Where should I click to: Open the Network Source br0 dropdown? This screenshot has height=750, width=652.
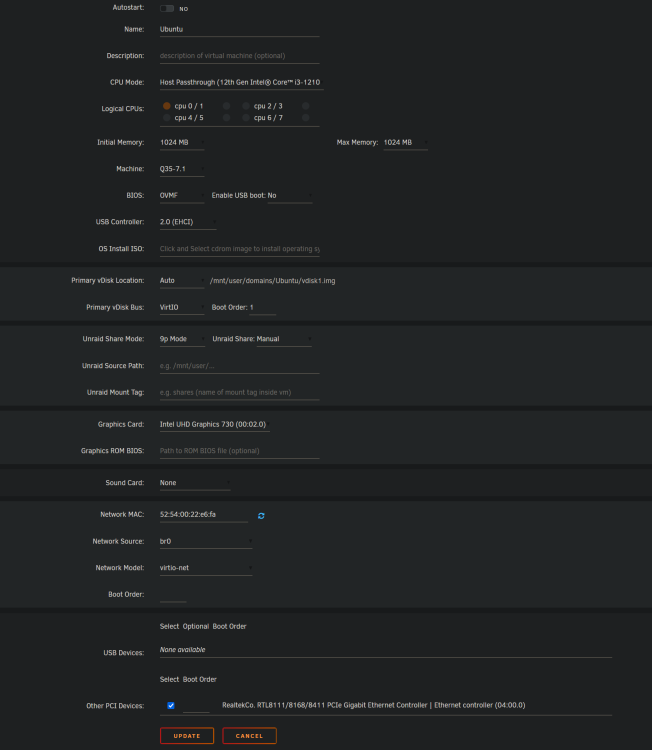(x=206, y=541)
